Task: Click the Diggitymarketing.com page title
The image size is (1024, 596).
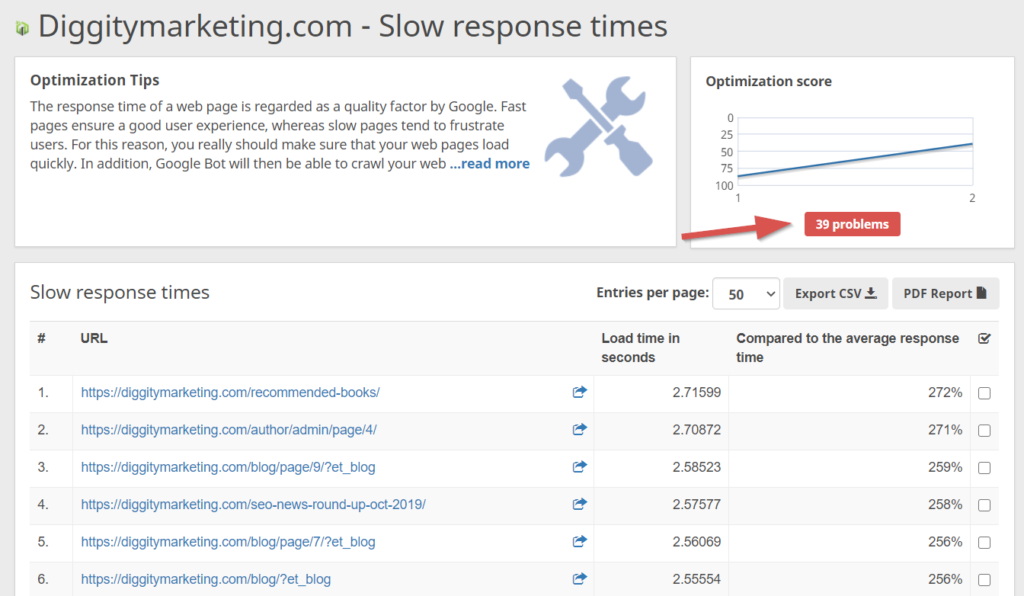Action: point(353,27)
